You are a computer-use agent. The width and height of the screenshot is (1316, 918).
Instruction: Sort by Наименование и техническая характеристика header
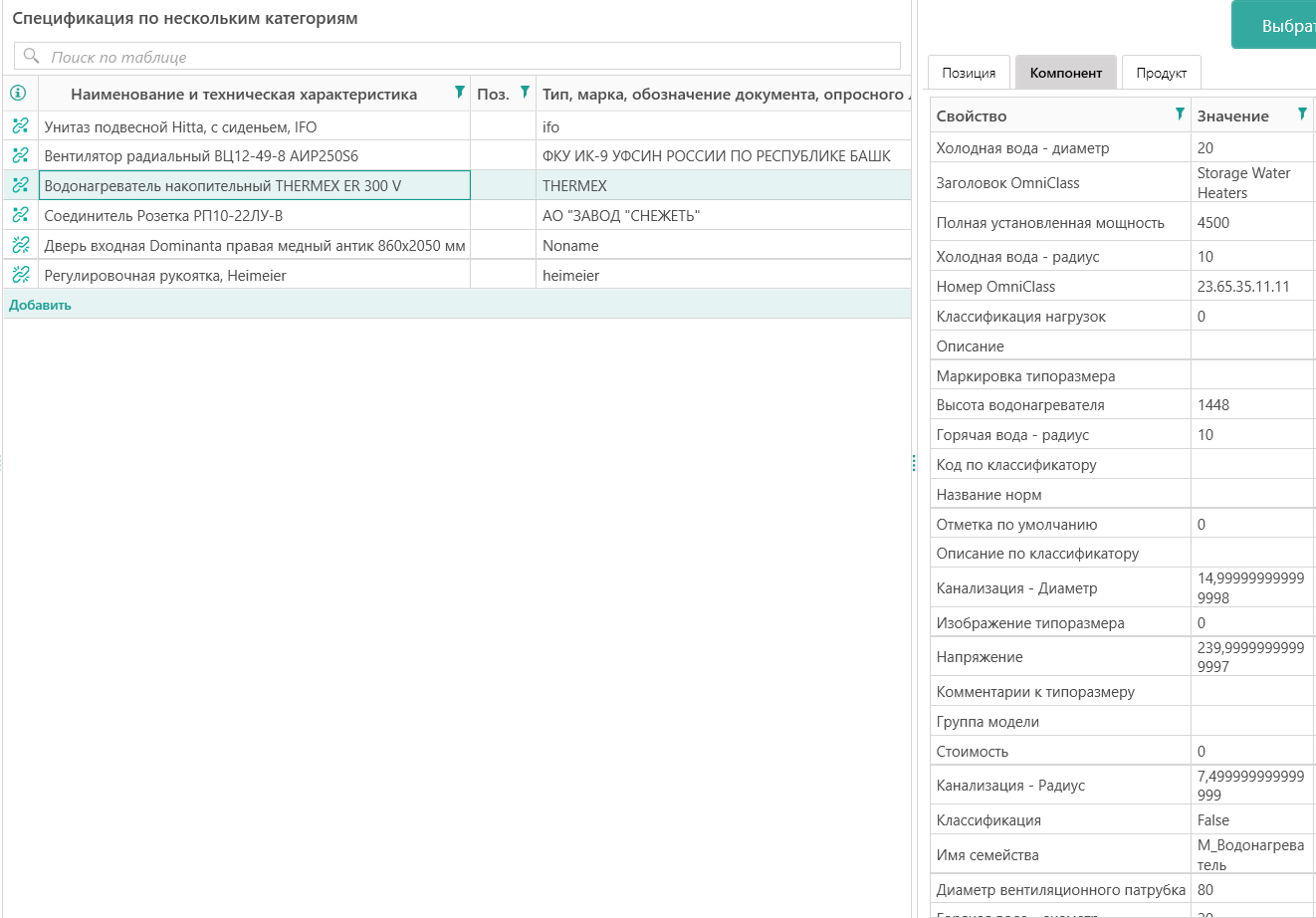point(244,95)
